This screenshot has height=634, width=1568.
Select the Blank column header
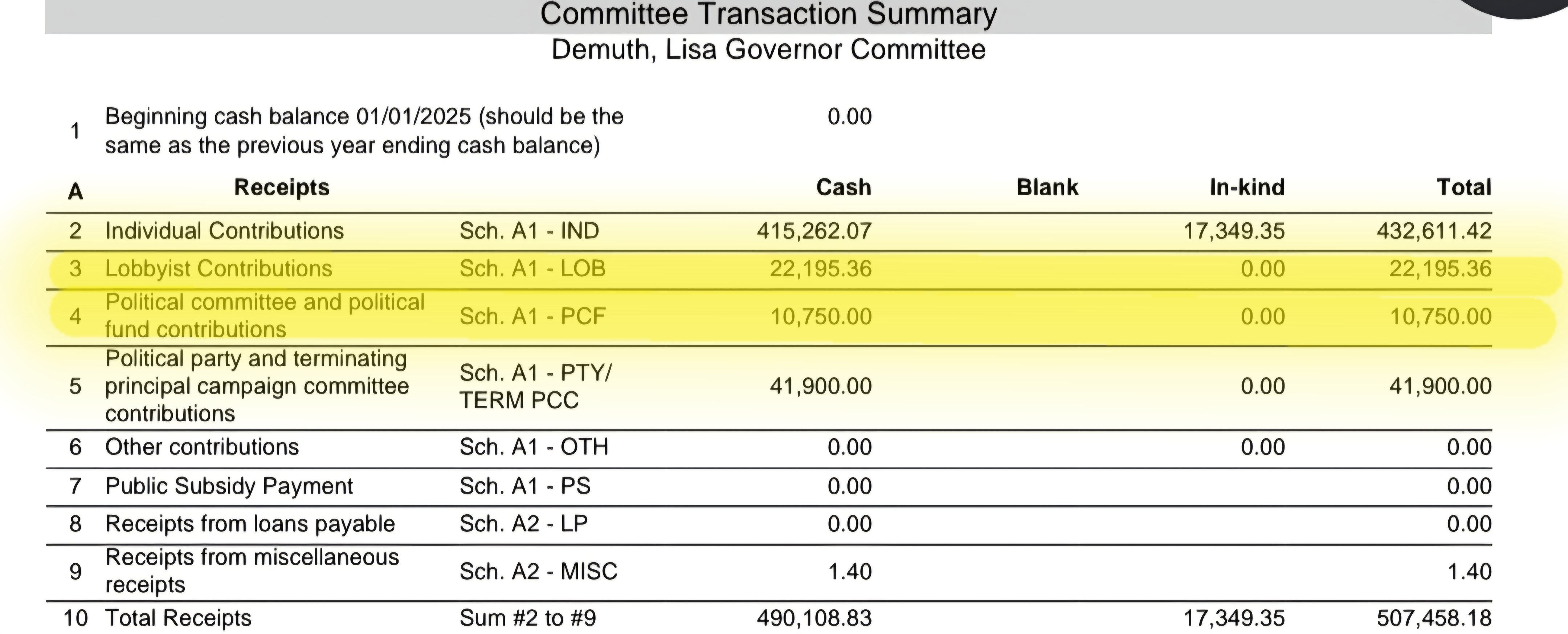point(1047,188)
